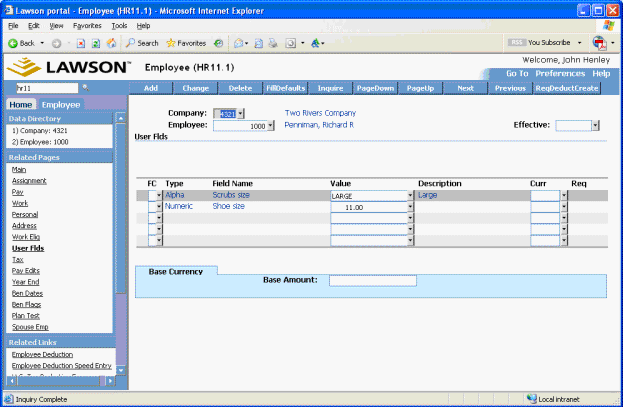Click the Delete action button
Viewport: 623px width, 407px height.
point(240,88)
